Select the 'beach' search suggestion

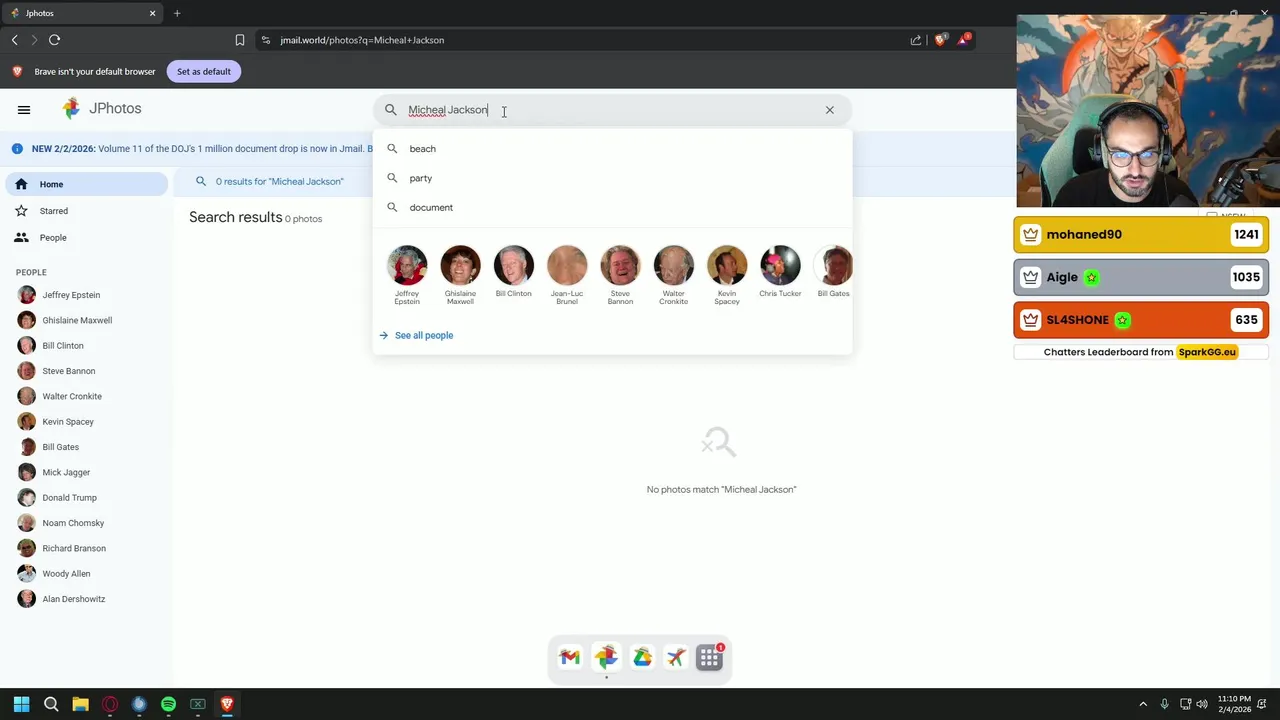pyautogui.click(x=612, y=149)
